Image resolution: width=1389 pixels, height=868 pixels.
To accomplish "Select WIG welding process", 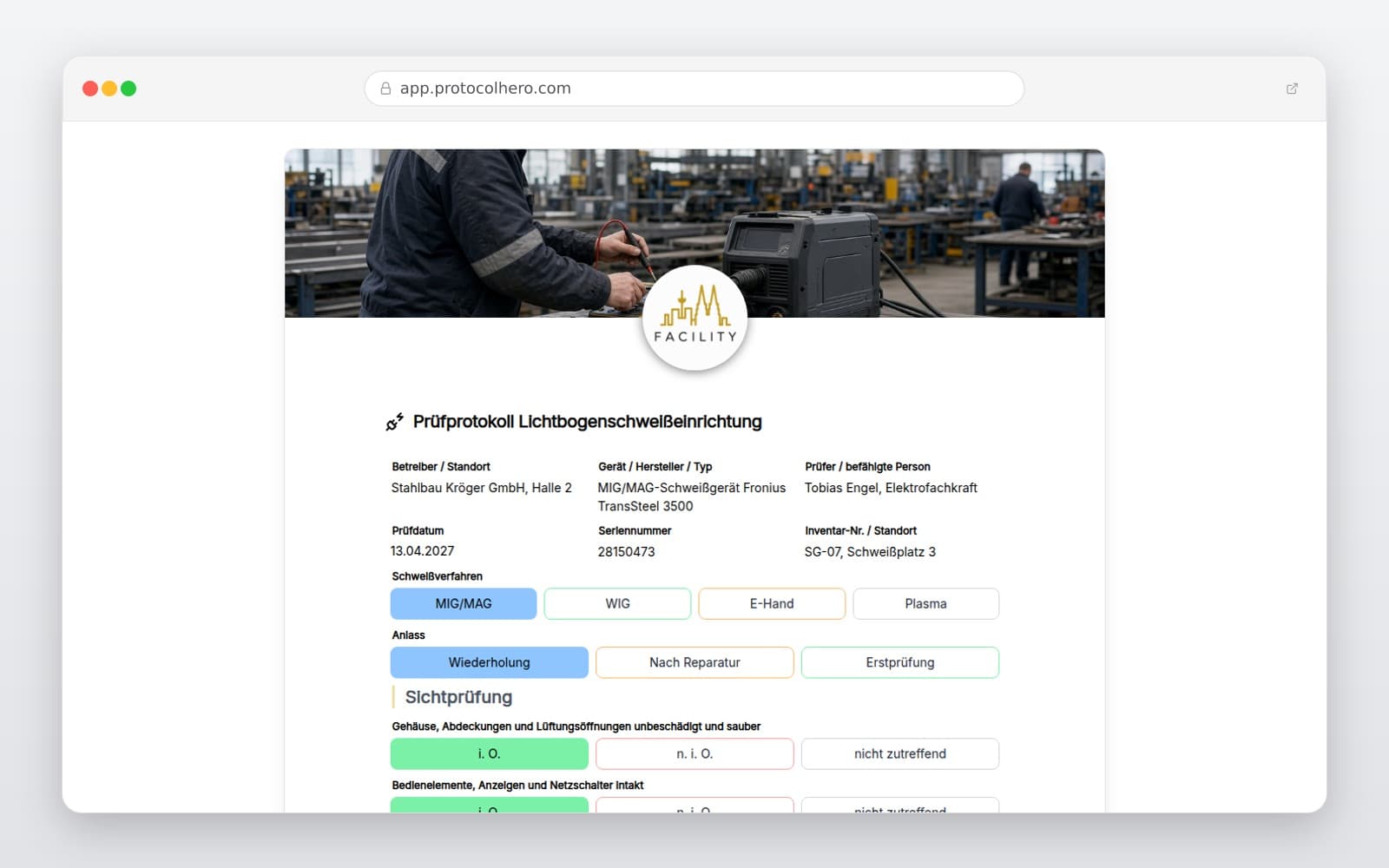I will pos(617,604).
